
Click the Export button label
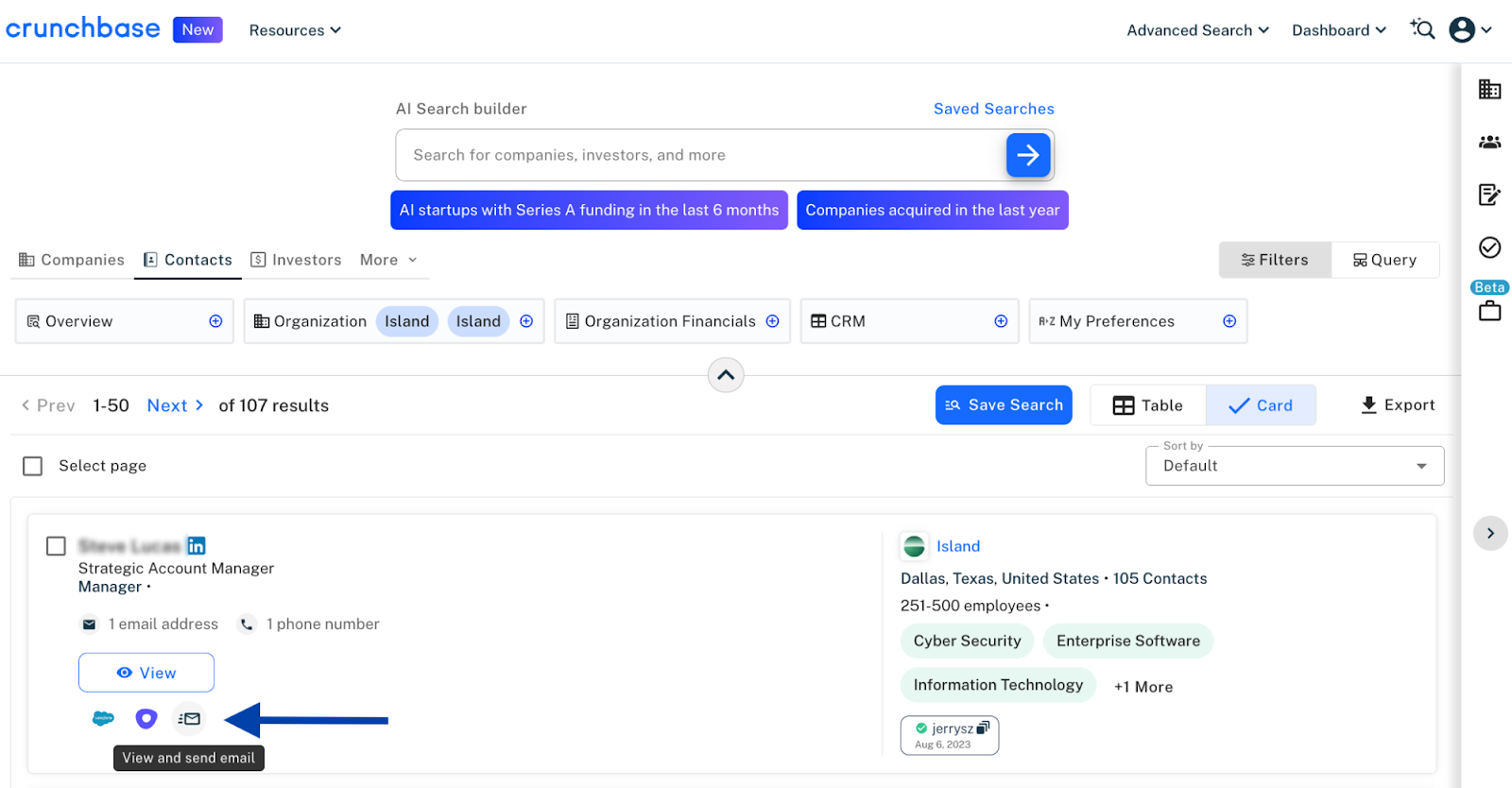[x=1409, y=405]
